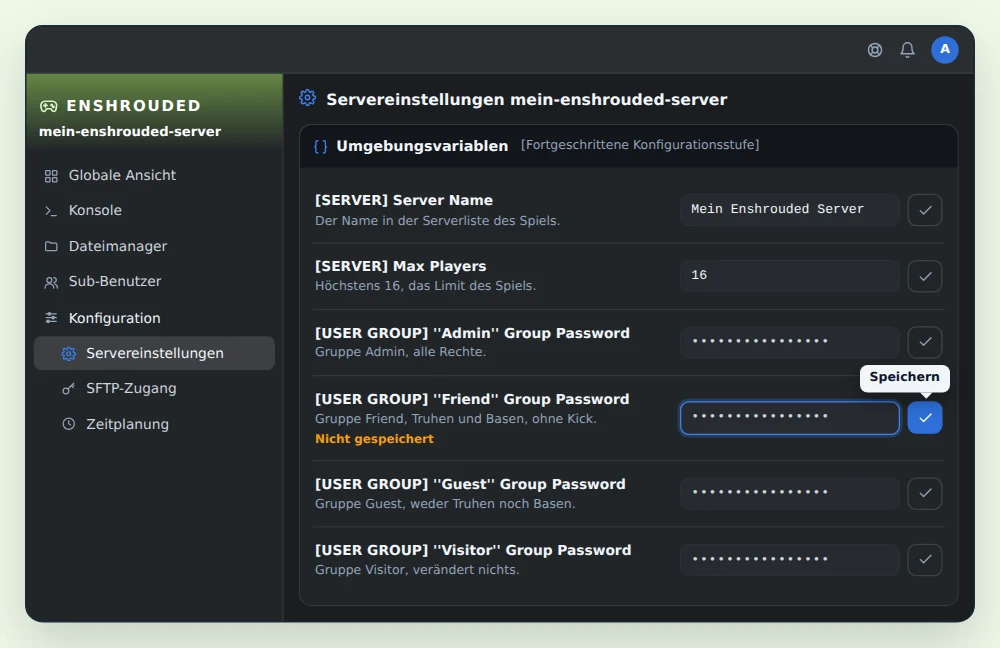Image resolution: width=1000 pixels, height=648 pixels.
Task: Click '[SERVER] Server Name' label
Action: pyautogui.click(x=404, y=200)
